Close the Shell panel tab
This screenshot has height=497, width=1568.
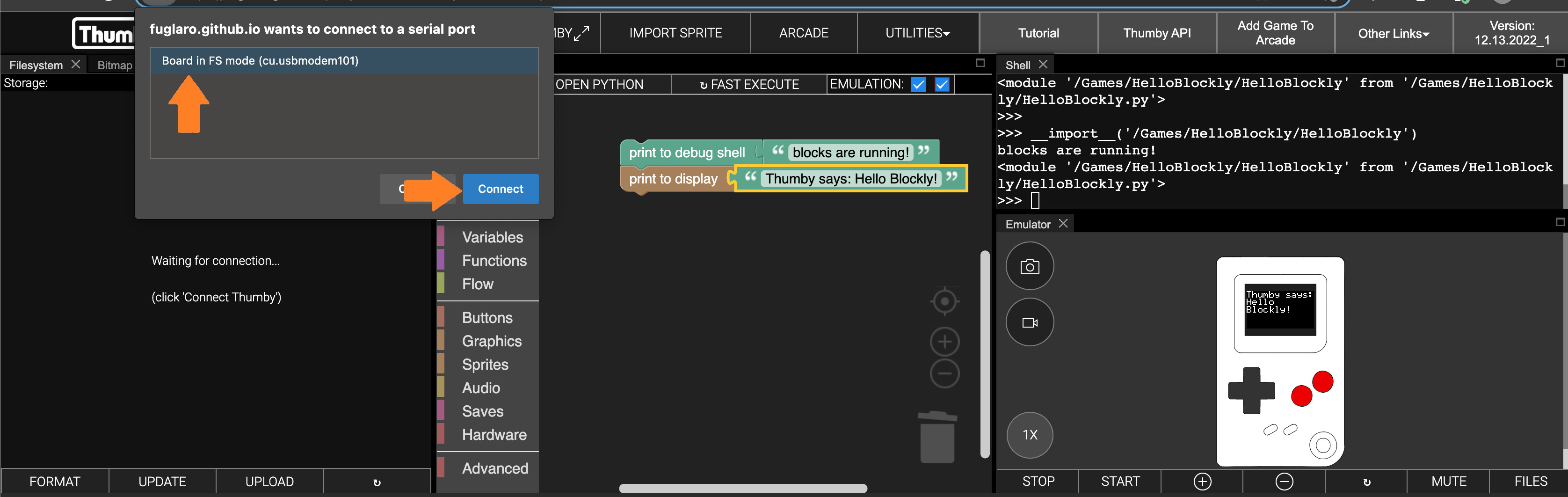click(x=1043, y=65)
